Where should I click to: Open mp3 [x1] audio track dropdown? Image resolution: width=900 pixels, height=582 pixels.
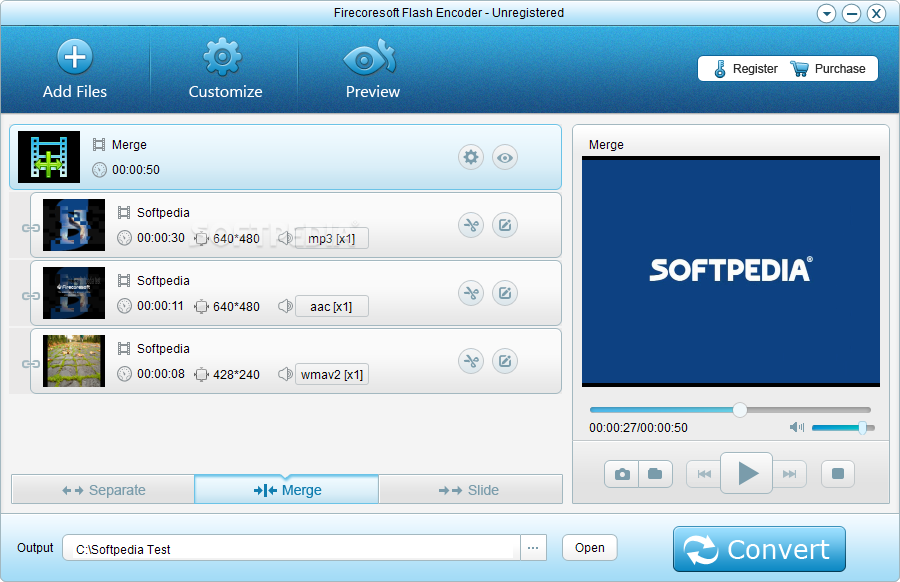[x=332, y=238]
